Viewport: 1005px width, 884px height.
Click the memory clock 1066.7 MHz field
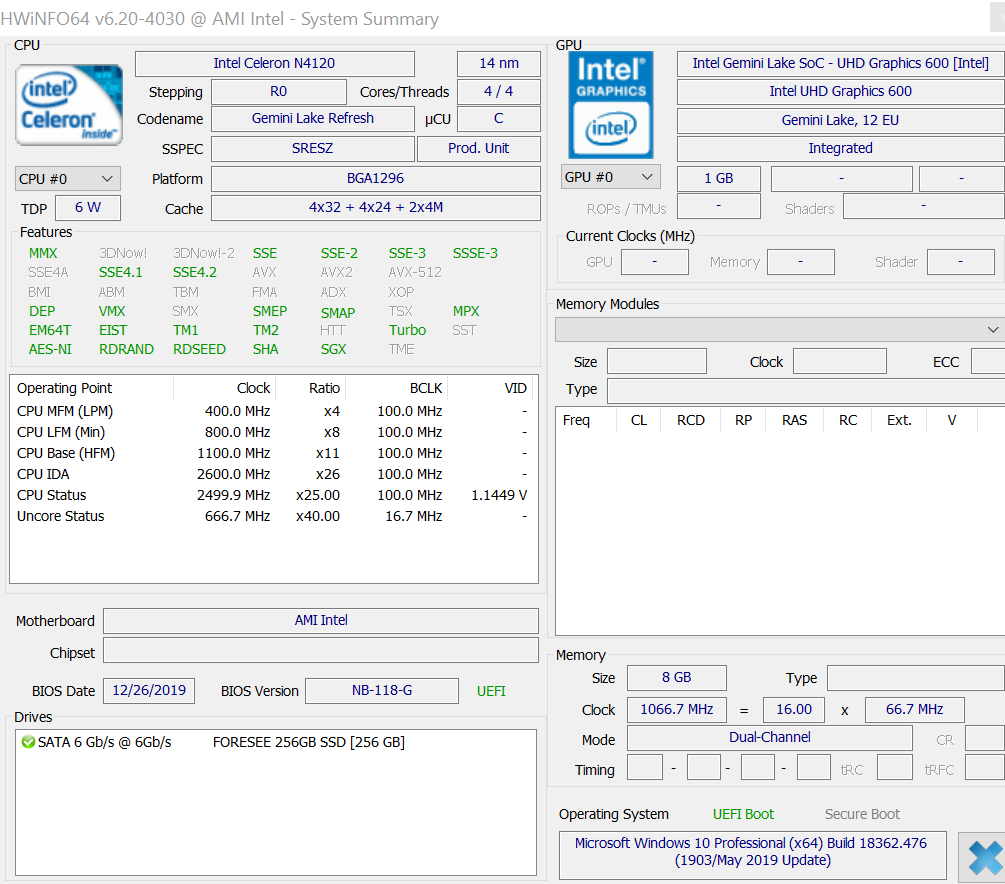(x=677, y=710)
